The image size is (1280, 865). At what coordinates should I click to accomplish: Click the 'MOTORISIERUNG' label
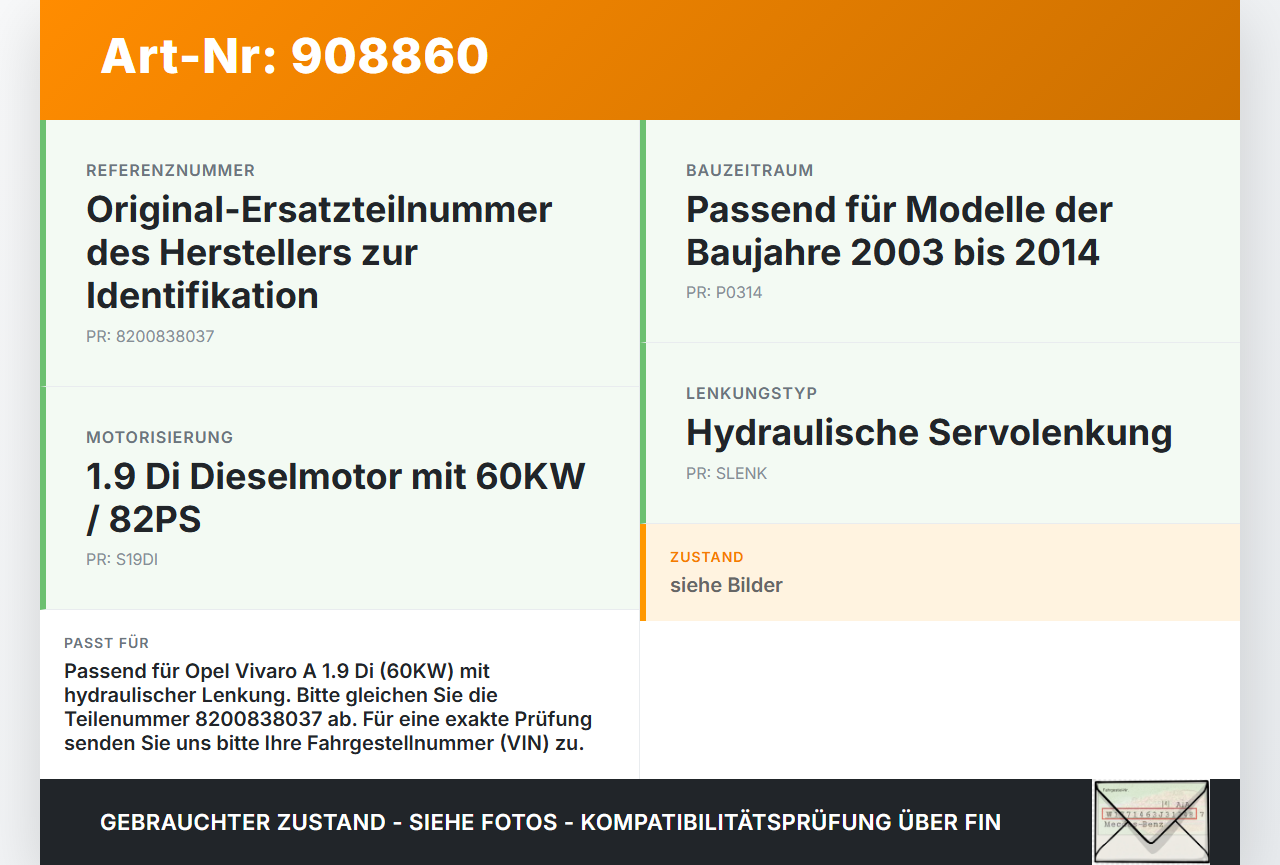(159, 437)
